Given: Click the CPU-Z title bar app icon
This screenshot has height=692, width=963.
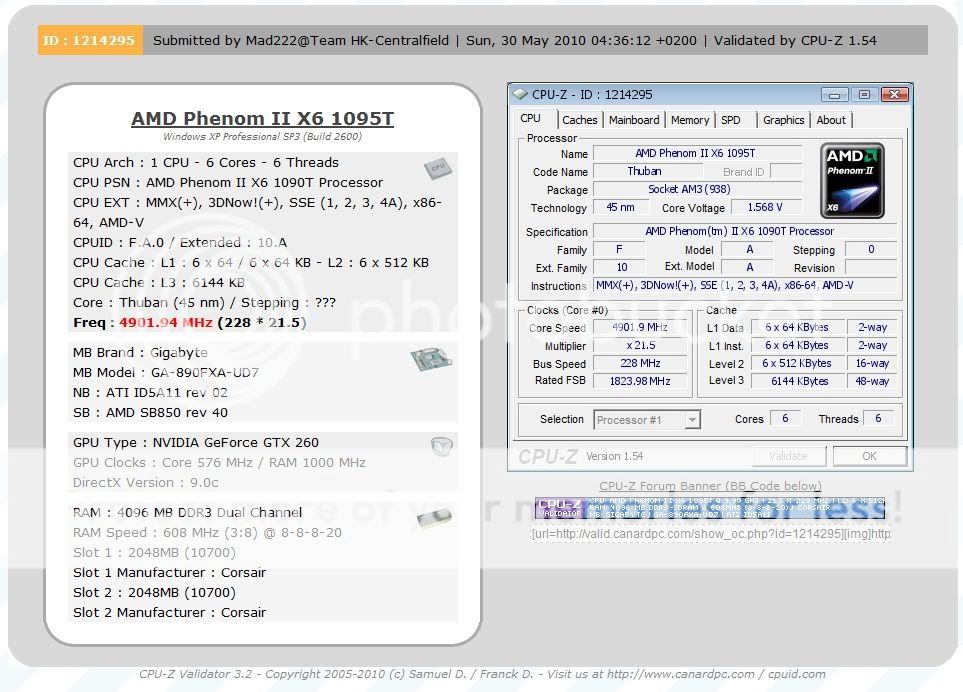Looking at the screenshot, I should coord(520,95).
